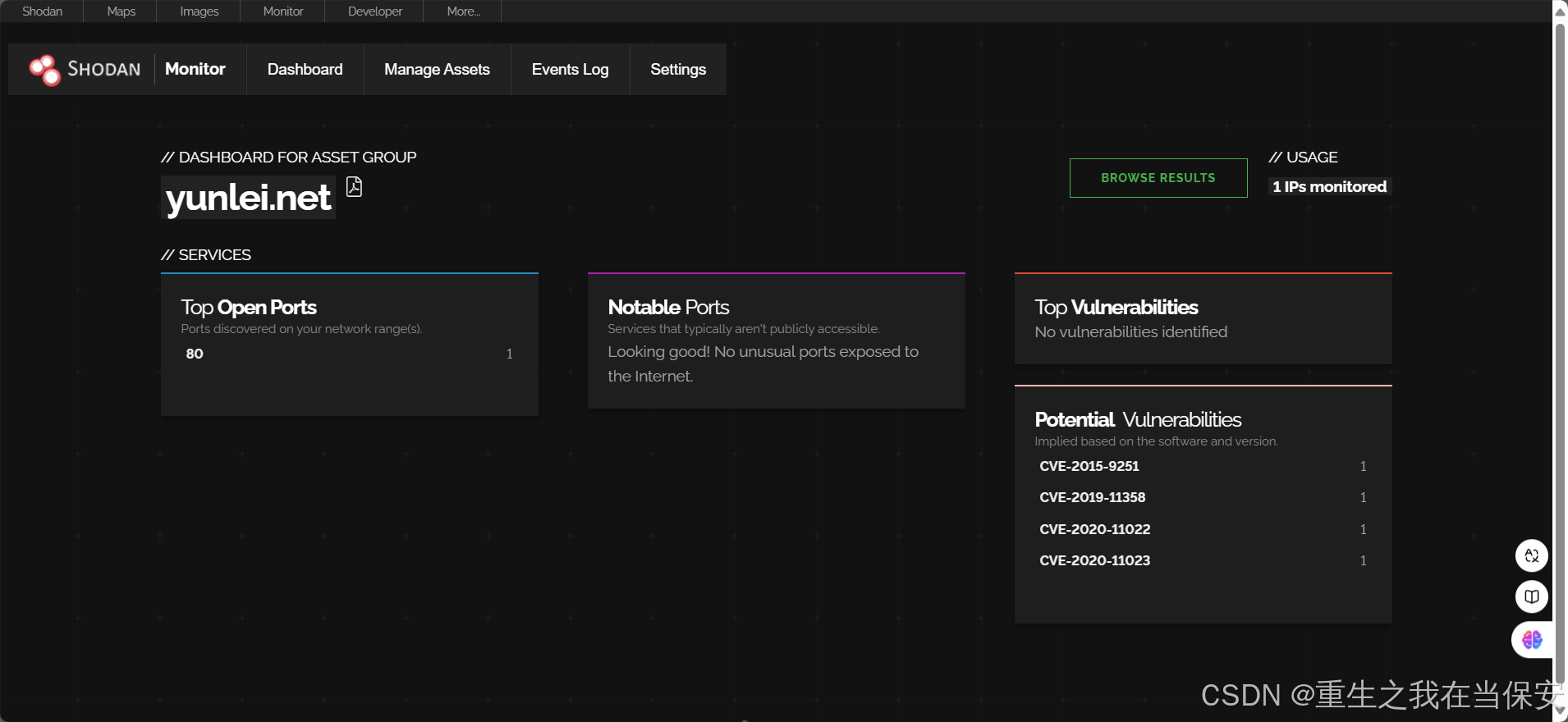Open the Events Log tab
1568x722 pixels.
(x=571, y=70)
